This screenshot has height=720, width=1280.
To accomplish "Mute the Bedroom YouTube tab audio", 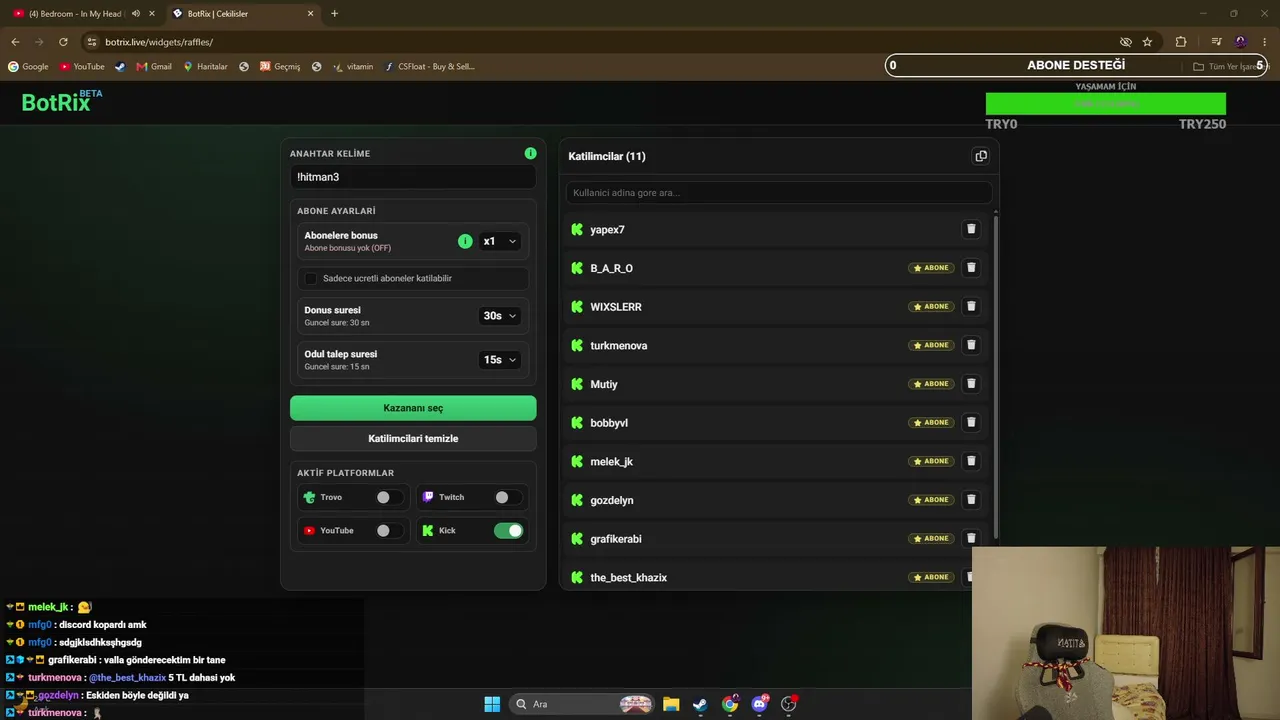I will (136, 14).
